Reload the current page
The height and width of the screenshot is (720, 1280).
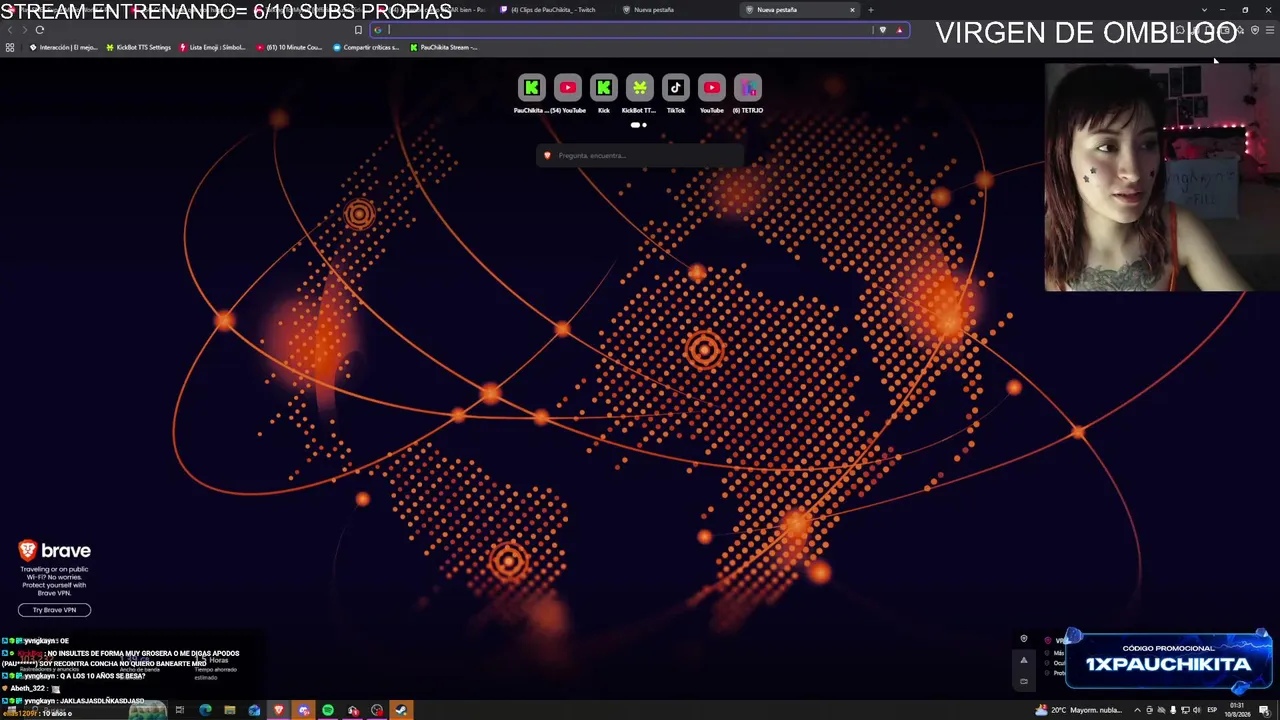(40, 30)
